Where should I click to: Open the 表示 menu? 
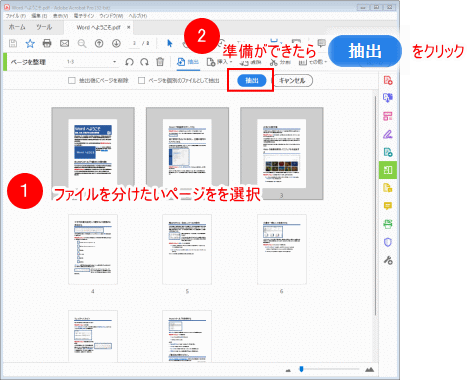60,16
